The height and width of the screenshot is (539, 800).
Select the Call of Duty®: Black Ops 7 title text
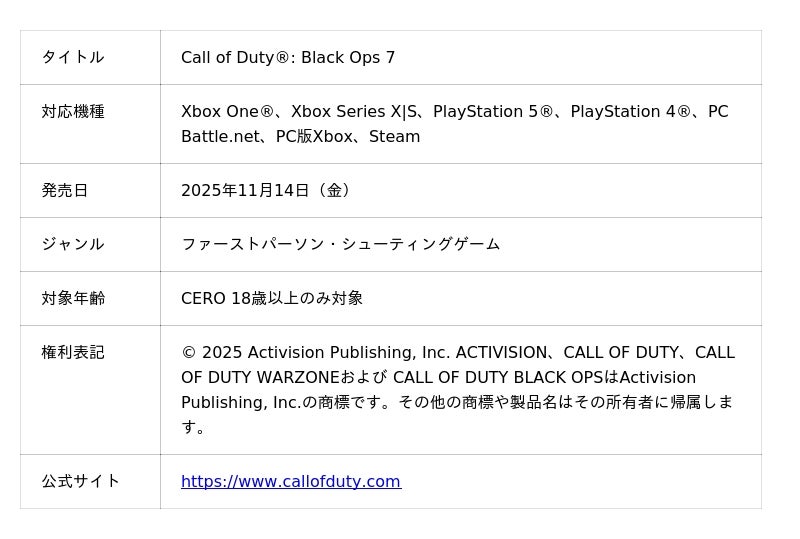click(288, 58)
